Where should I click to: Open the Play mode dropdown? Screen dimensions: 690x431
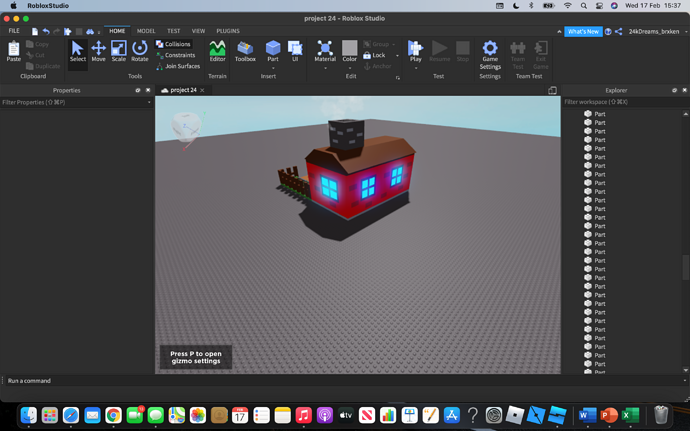pos(415,68)
